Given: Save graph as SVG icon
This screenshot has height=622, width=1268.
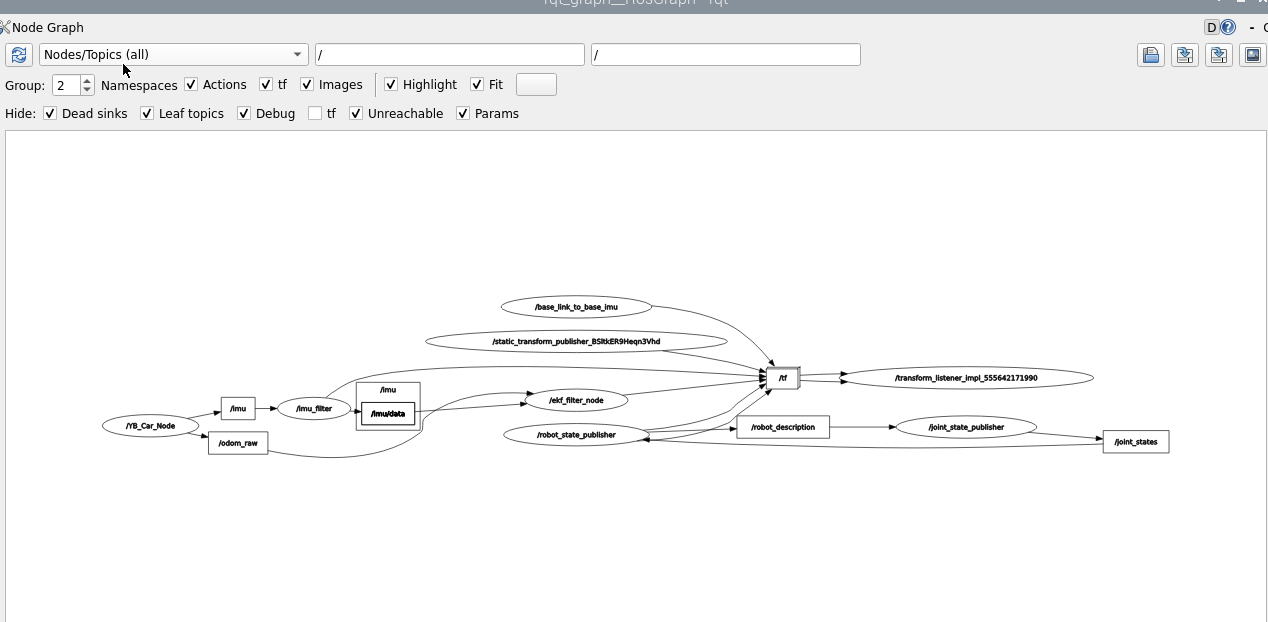Looking at the screenshot, I should coord(1218,55).
